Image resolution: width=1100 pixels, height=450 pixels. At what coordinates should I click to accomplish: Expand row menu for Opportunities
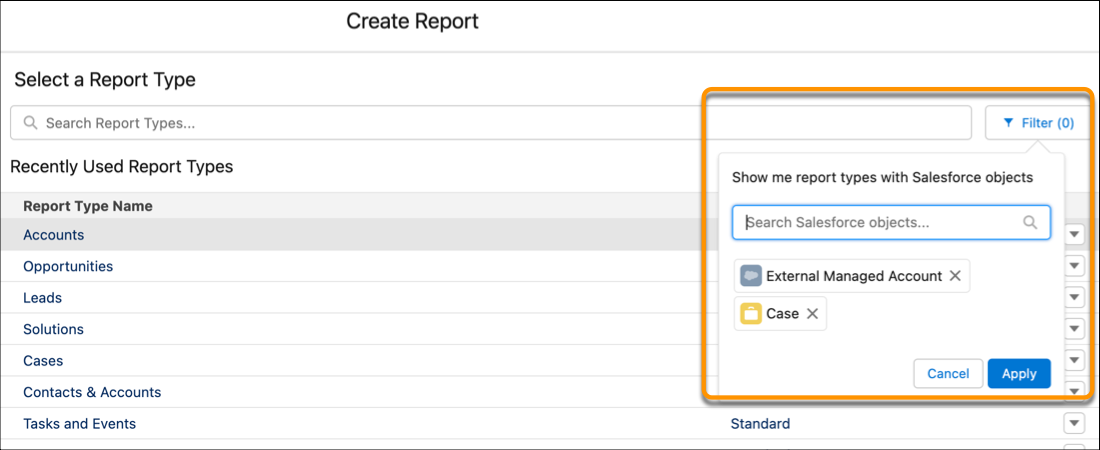[1075, 266]
